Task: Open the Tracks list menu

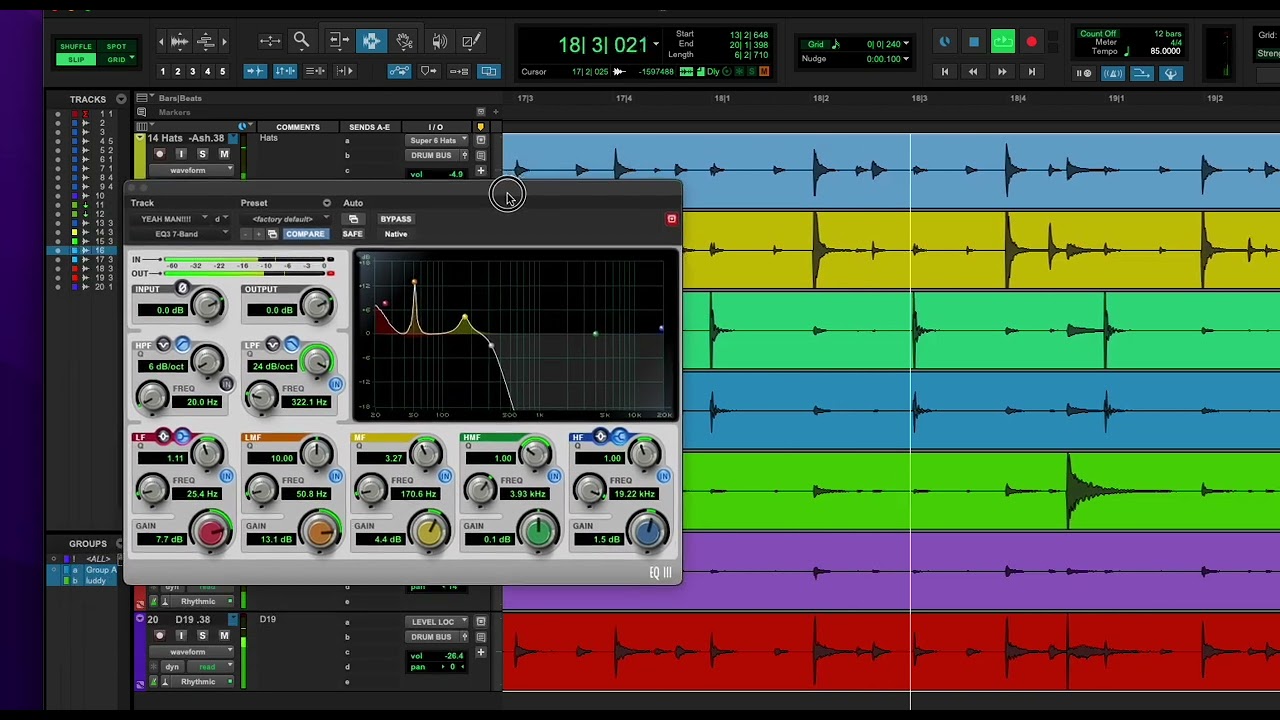Action: tap(121, 99)
